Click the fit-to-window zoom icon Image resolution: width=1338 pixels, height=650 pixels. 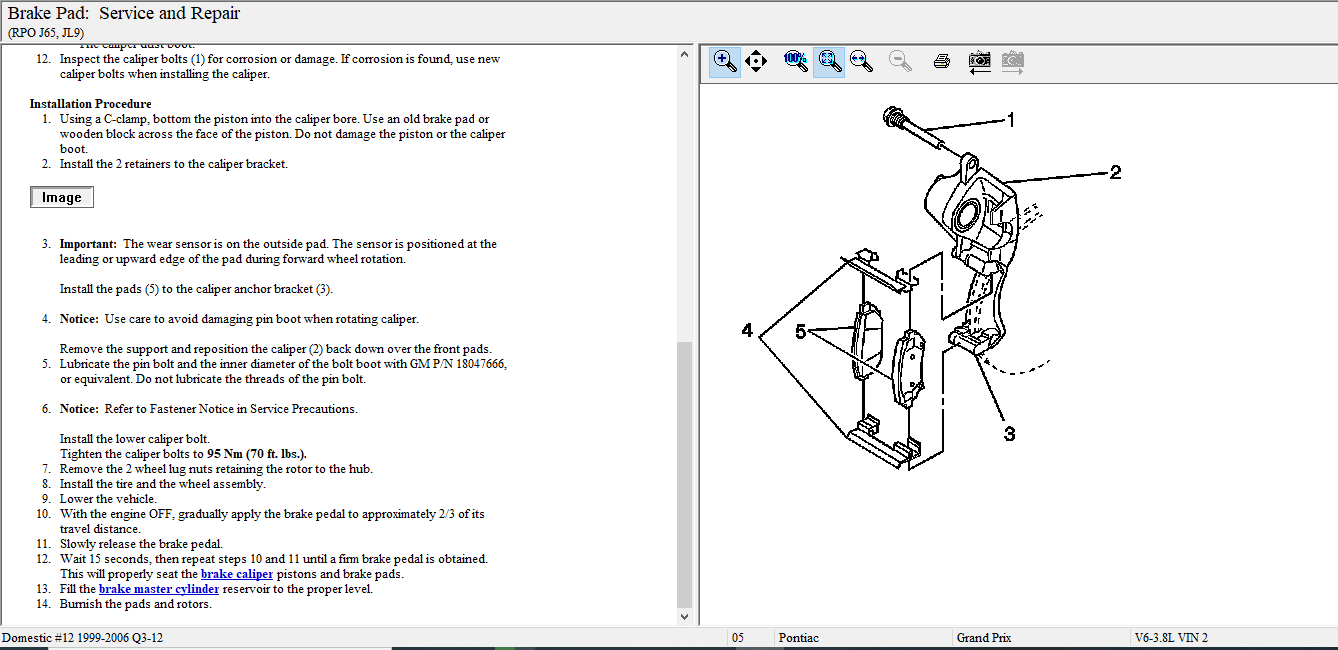tap(828, 62)
